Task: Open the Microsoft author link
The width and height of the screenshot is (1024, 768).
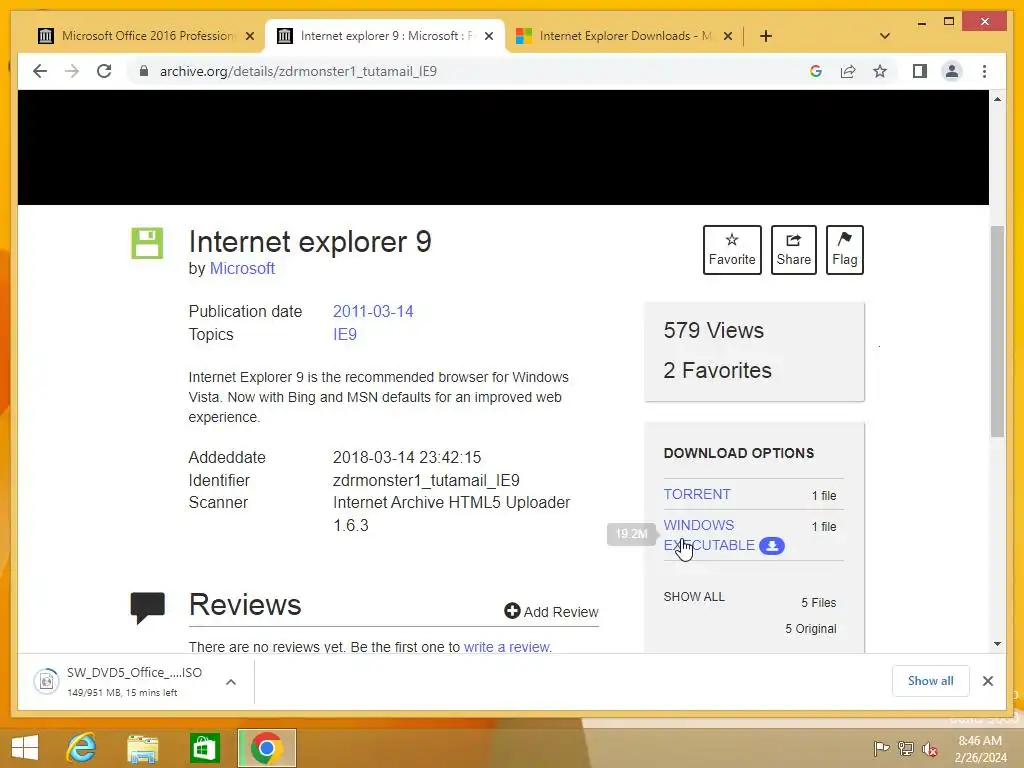Action: click(x=242, y=268)
